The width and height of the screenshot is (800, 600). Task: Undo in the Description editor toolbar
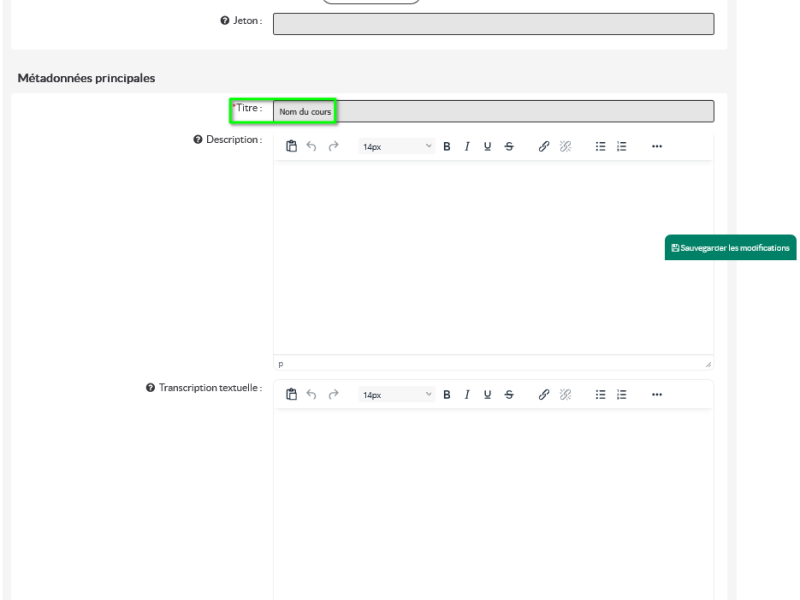(311, 146)
